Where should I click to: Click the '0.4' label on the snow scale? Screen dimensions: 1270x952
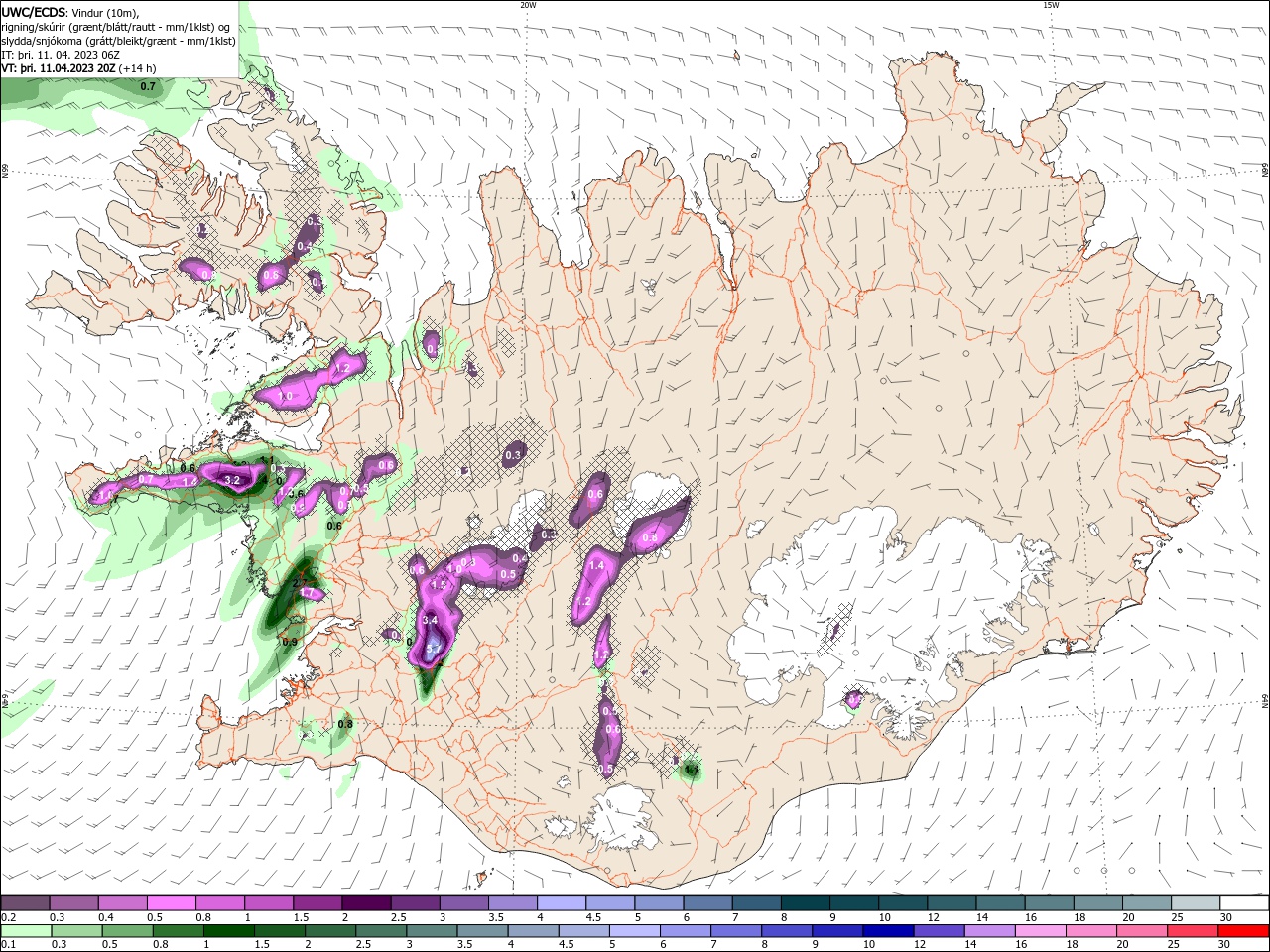point(106,917)
